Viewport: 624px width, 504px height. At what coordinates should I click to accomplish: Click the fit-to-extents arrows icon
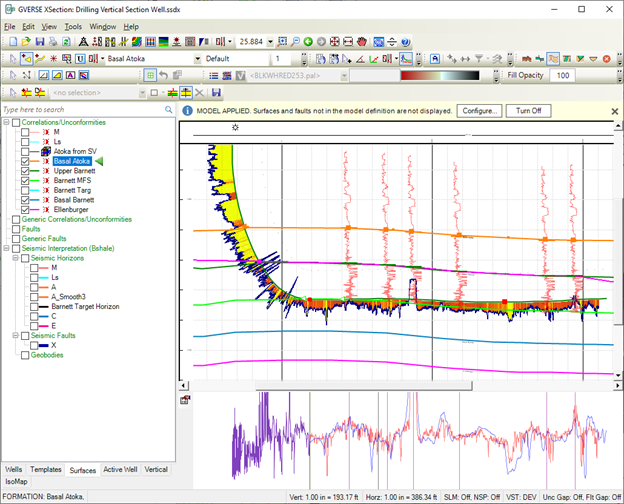tap(335, 41)
